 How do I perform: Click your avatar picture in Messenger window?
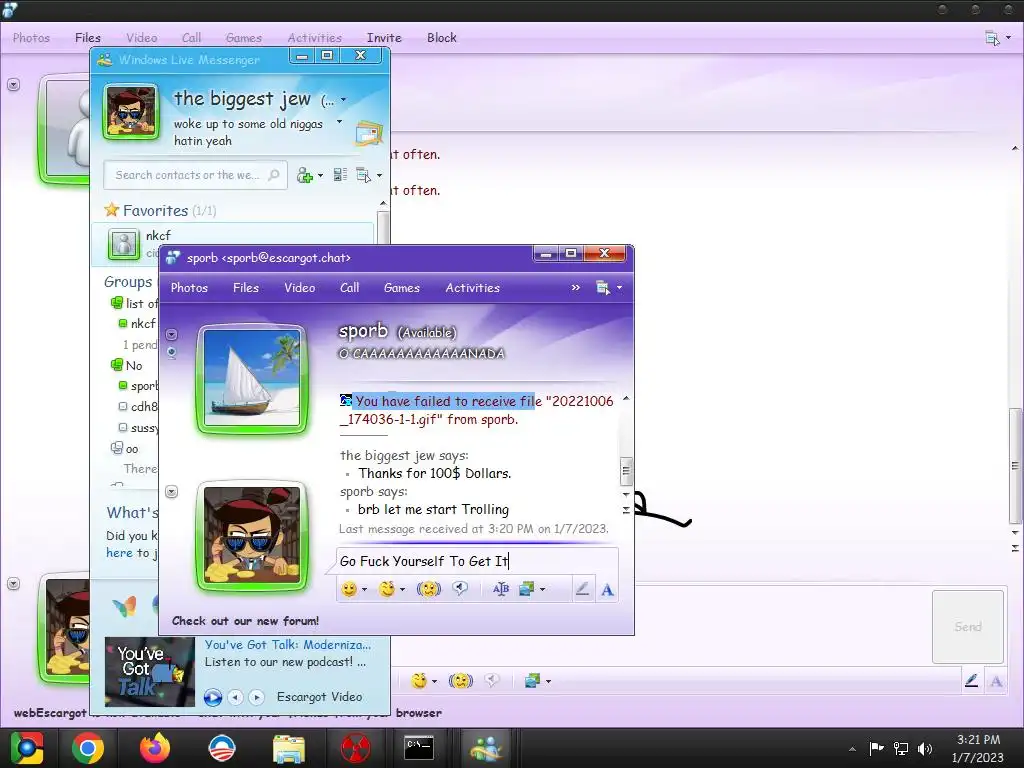131,112
